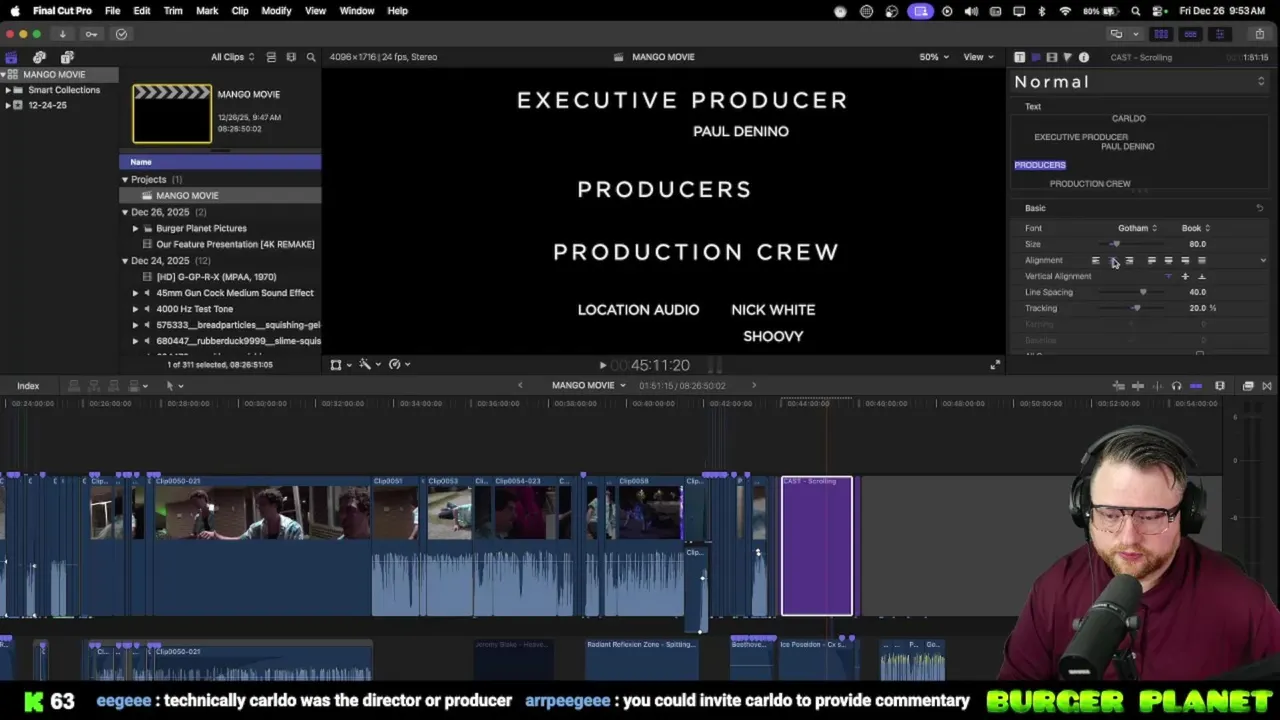Adjust the Tracking slider
The height and width of the screenshot is (720, 1280).
[x=1133, y=308]
